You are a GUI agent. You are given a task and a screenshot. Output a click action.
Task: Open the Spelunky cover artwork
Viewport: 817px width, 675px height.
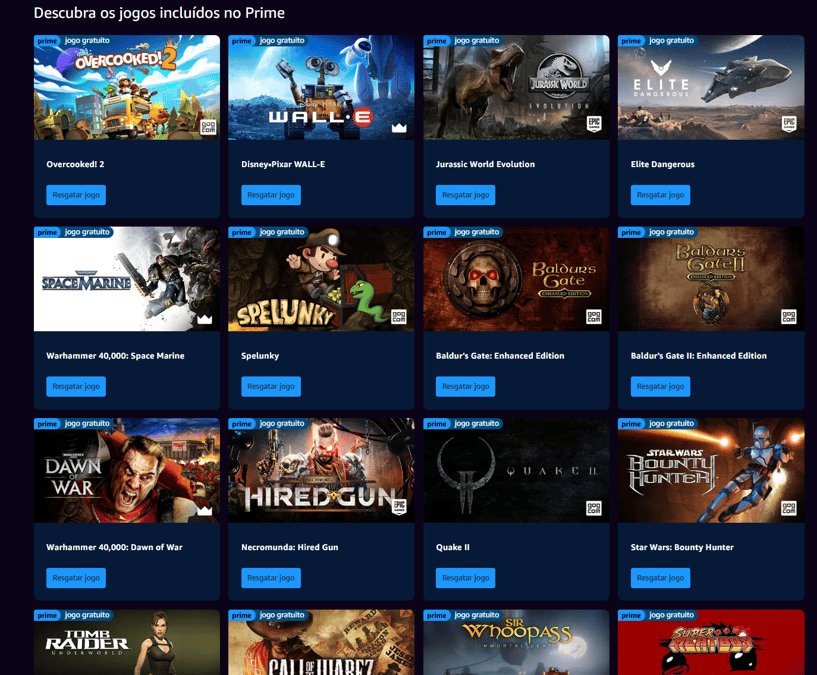321,279
